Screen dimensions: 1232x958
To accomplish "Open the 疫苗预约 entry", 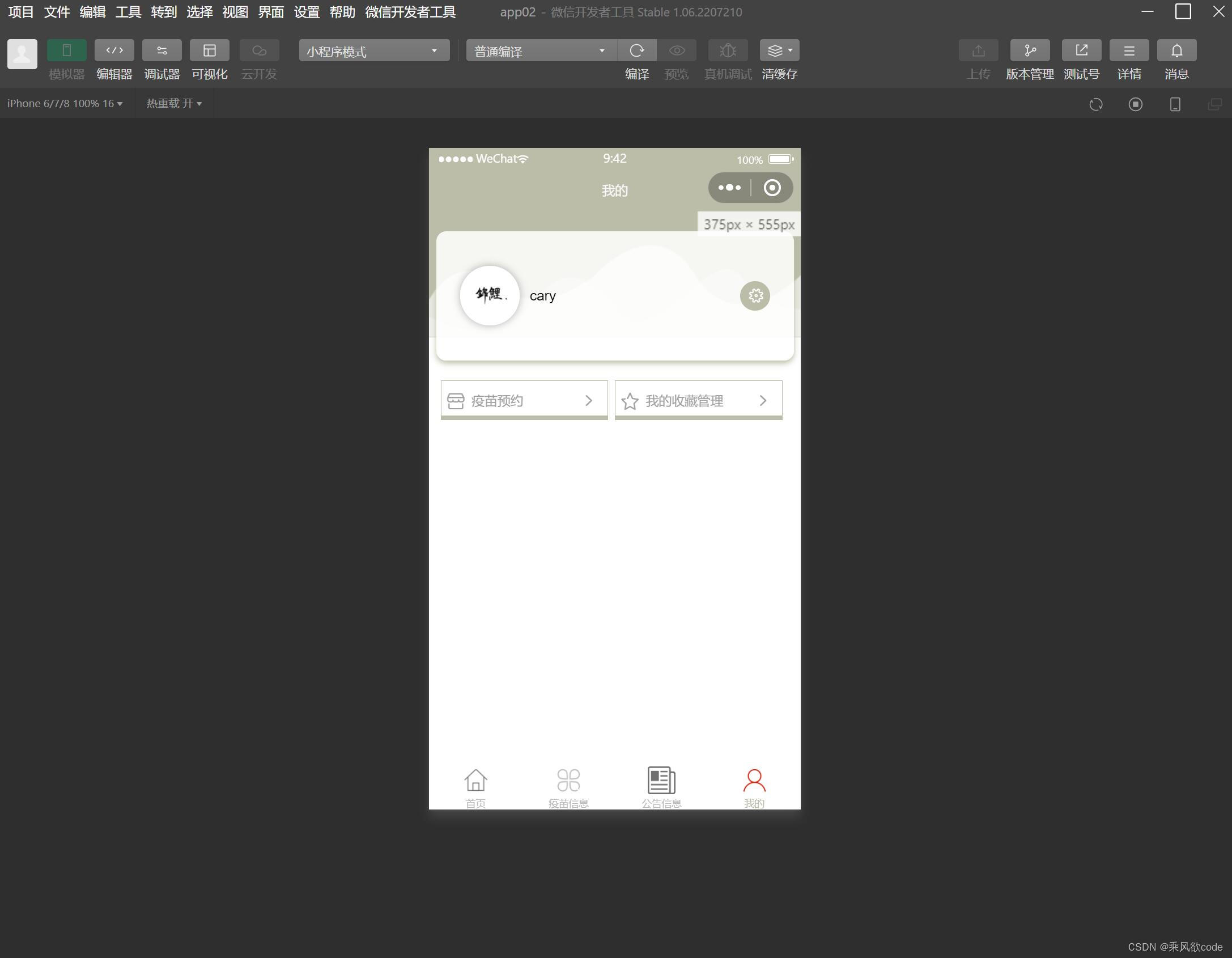I will click(x=524, y=401).
